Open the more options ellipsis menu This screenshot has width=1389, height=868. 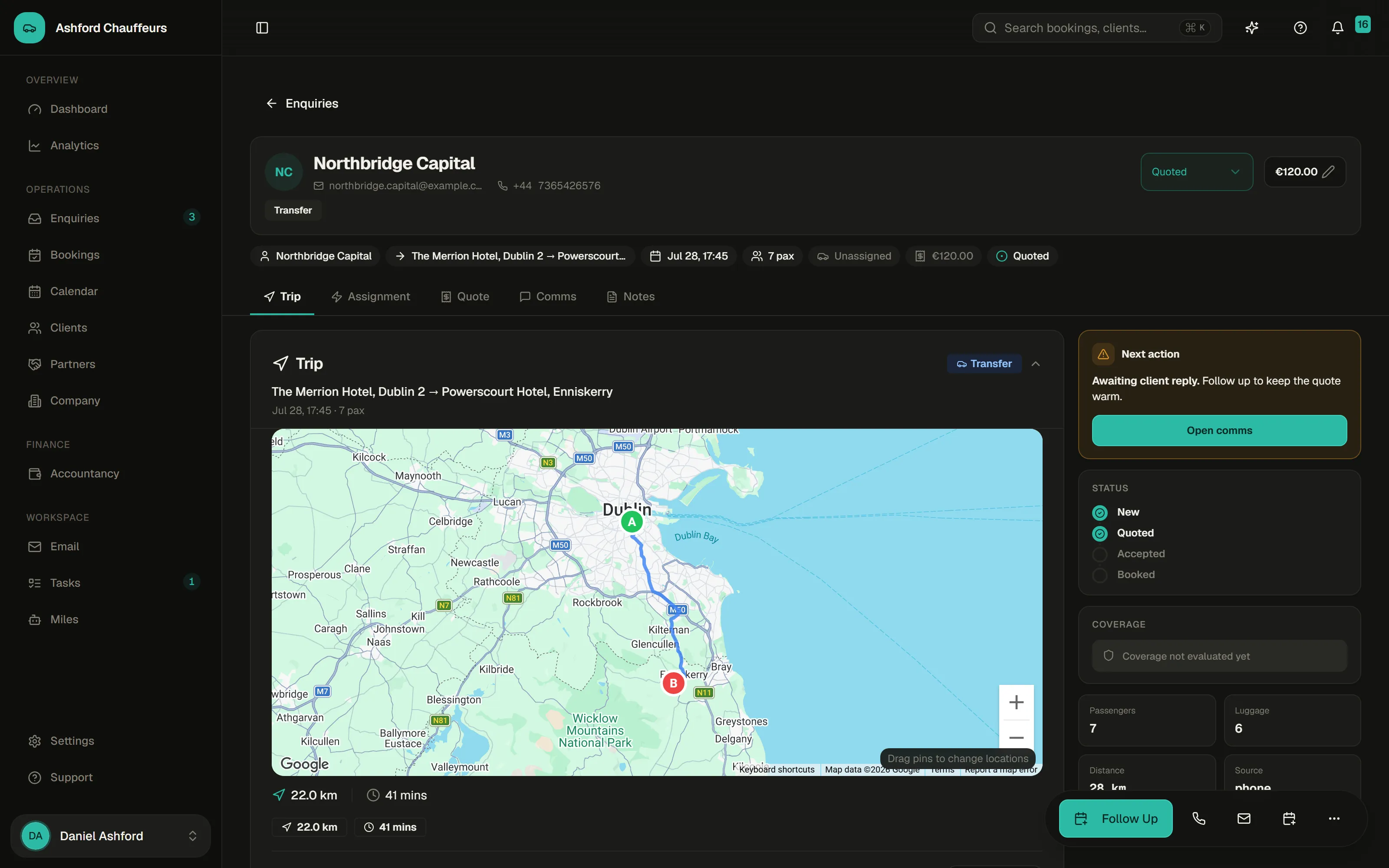coord(1334,818)
